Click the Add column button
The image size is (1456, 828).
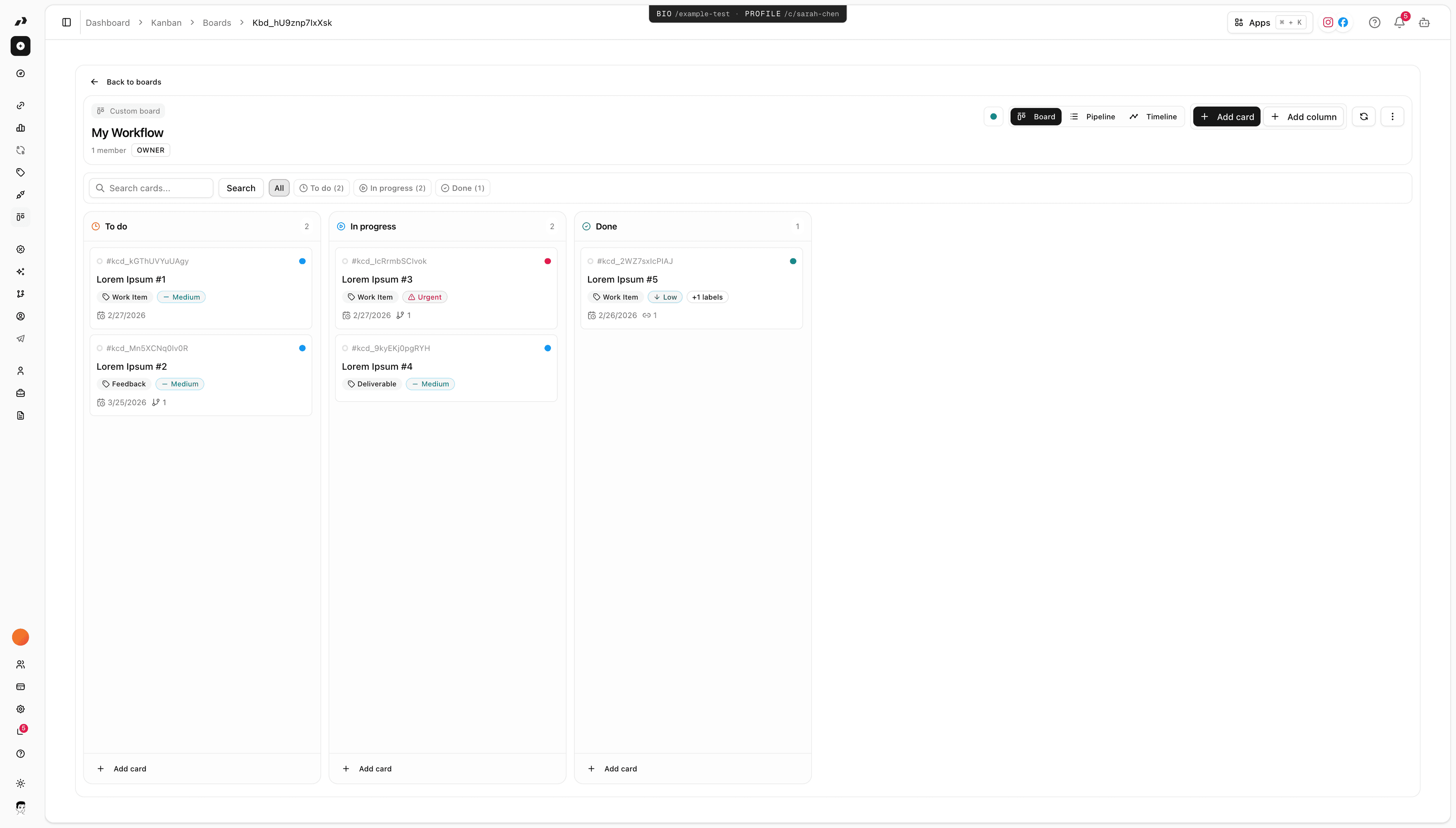(1304, 116)
